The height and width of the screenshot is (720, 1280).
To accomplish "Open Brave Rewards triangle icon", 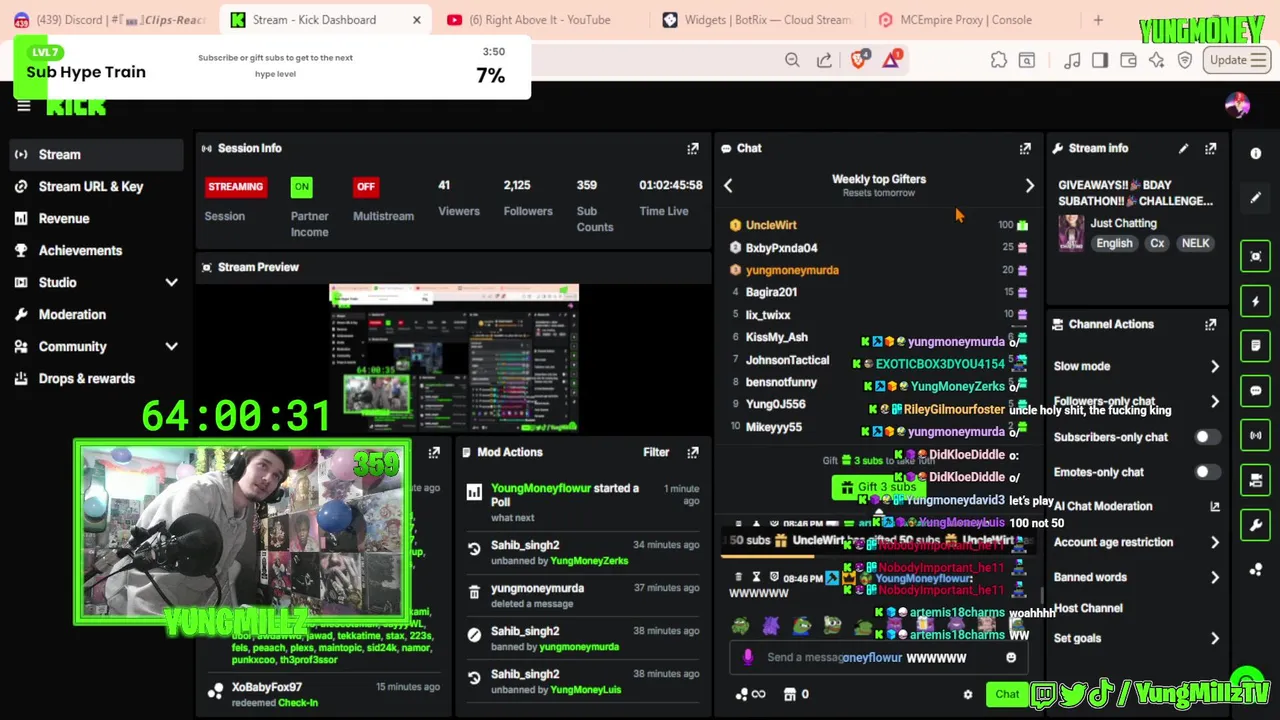I will click(x=891, y=60).
